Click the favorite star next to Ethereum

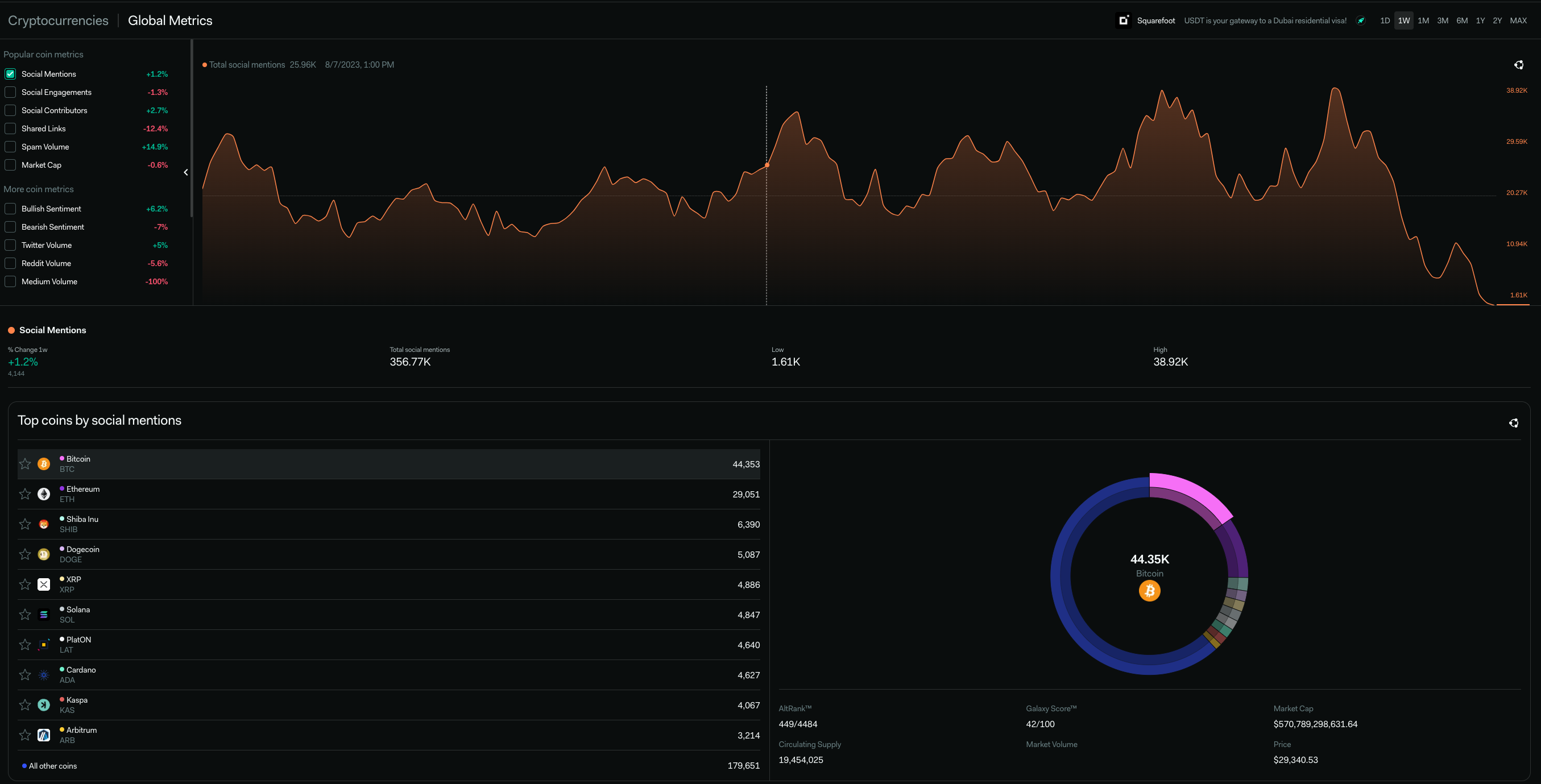coord(25,494)
